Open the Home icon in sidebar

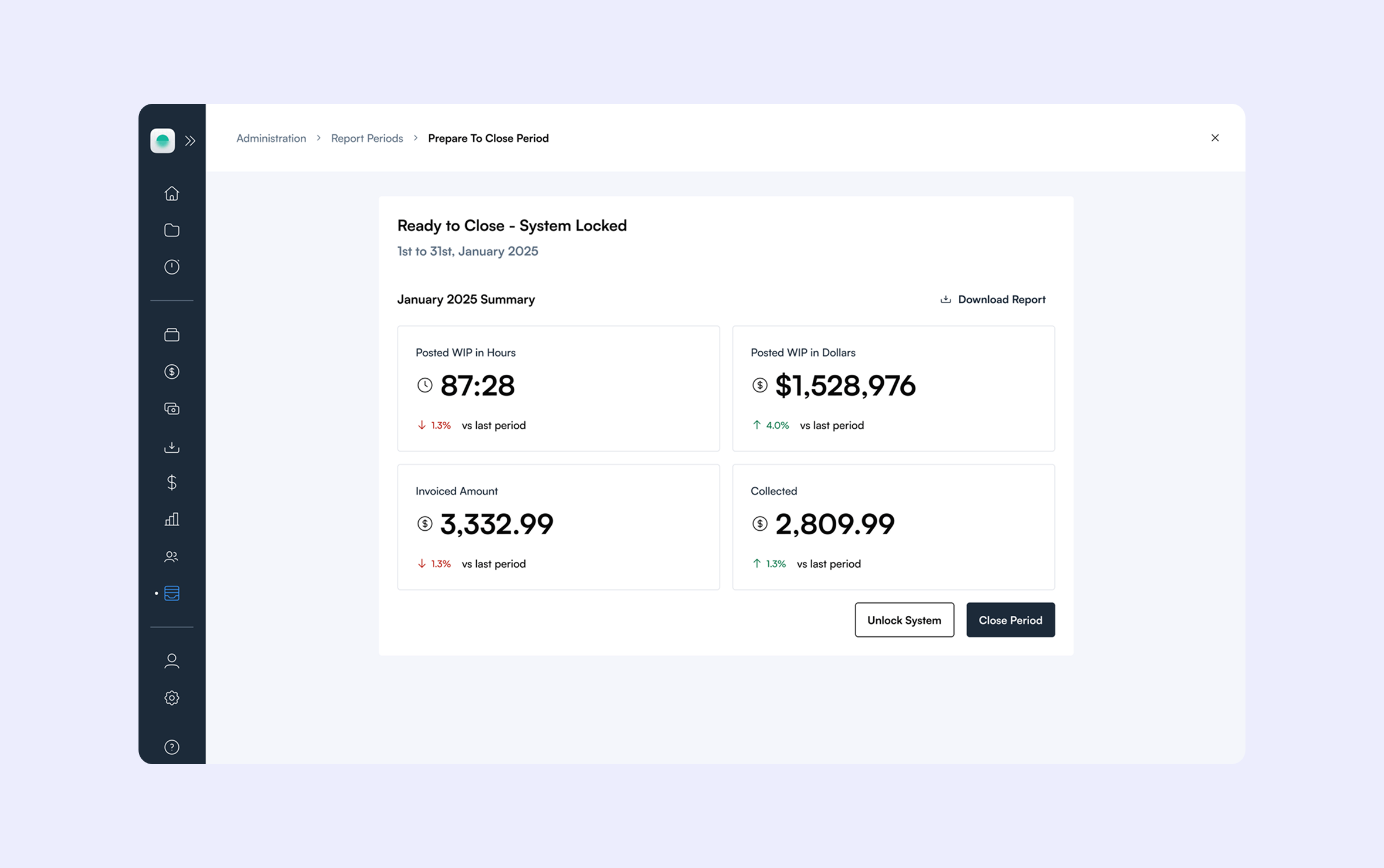click(x=172, y=193)
